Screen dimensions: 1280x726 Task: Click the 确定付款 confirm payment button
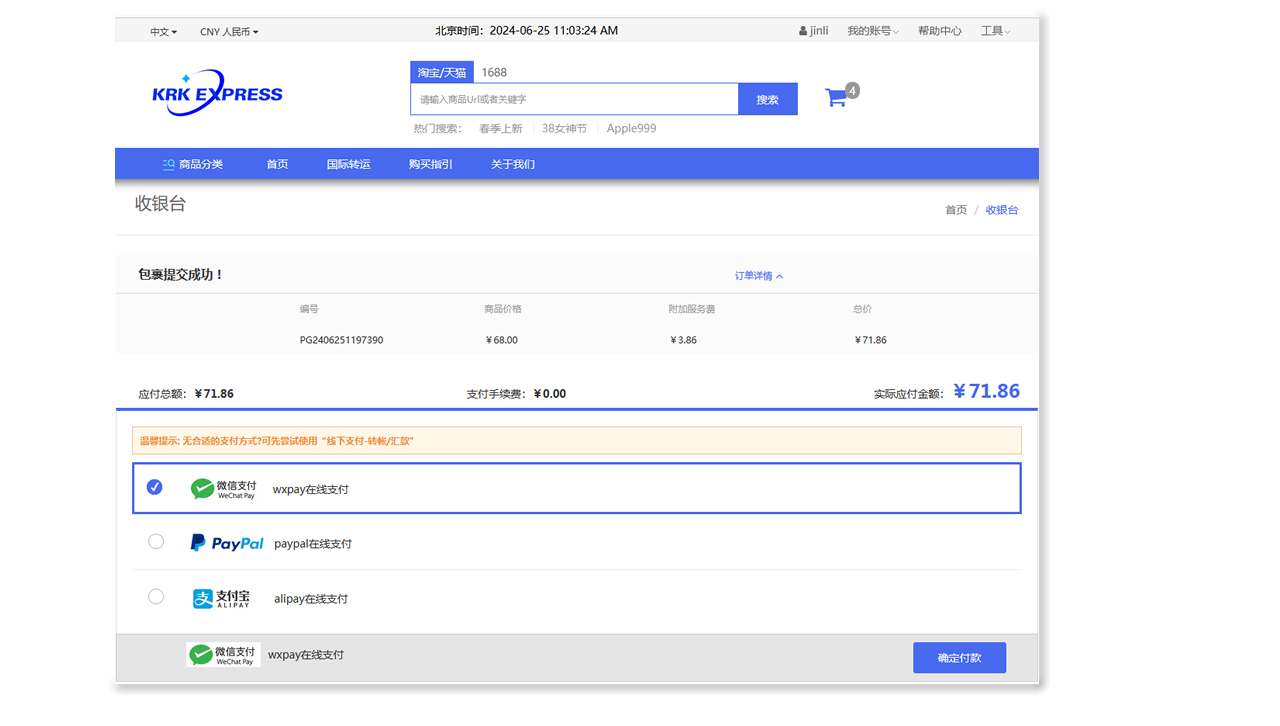[x=959, y=658]
